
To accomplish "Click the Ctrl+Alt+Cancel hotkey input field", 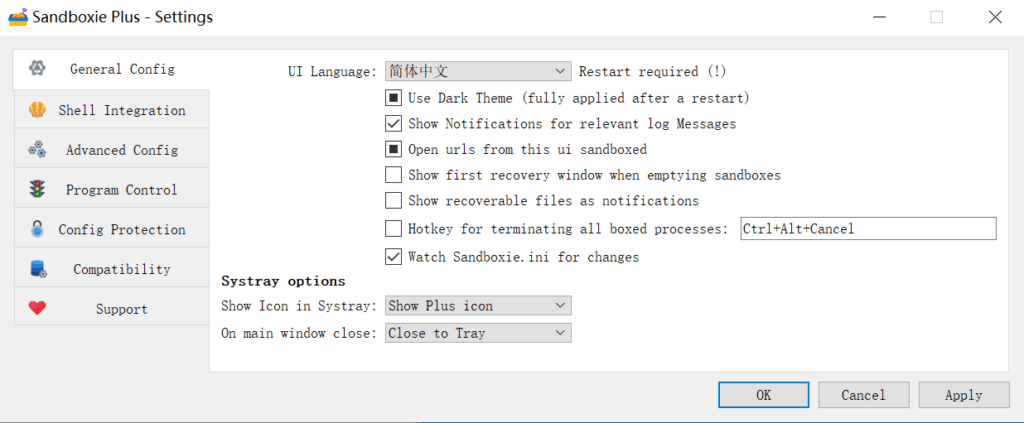I will pos(867,229).
